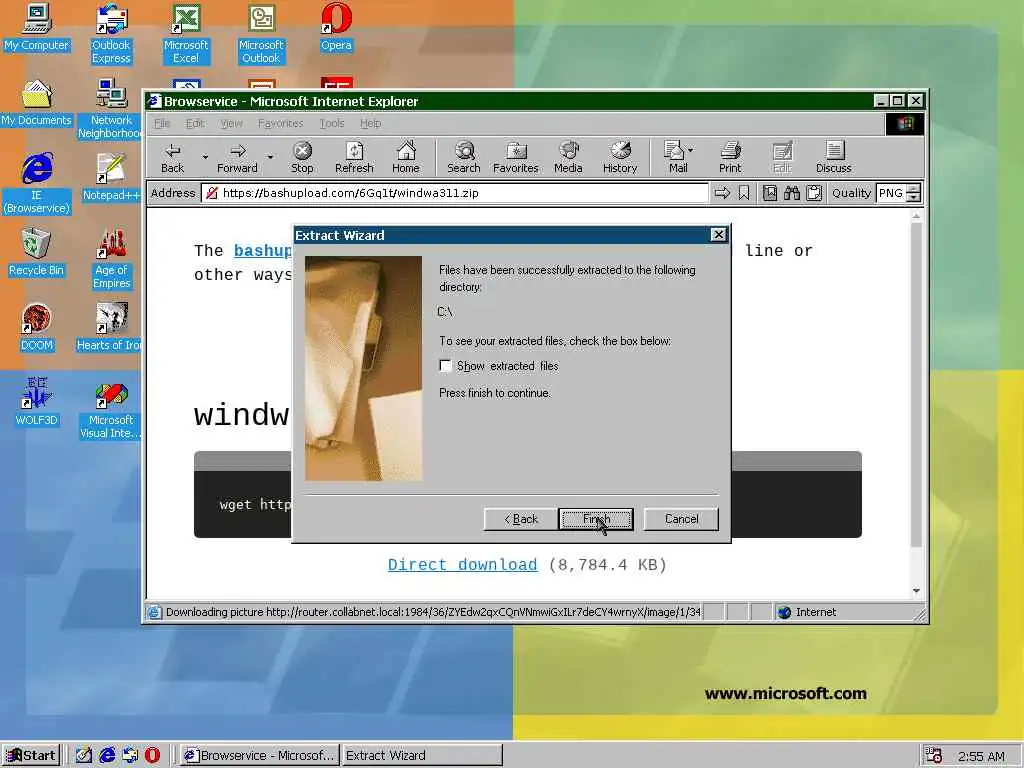Step Quality spinner up
Viewport: 1024px width, 768px height.
pyautogui.click(x=914, y=189)
